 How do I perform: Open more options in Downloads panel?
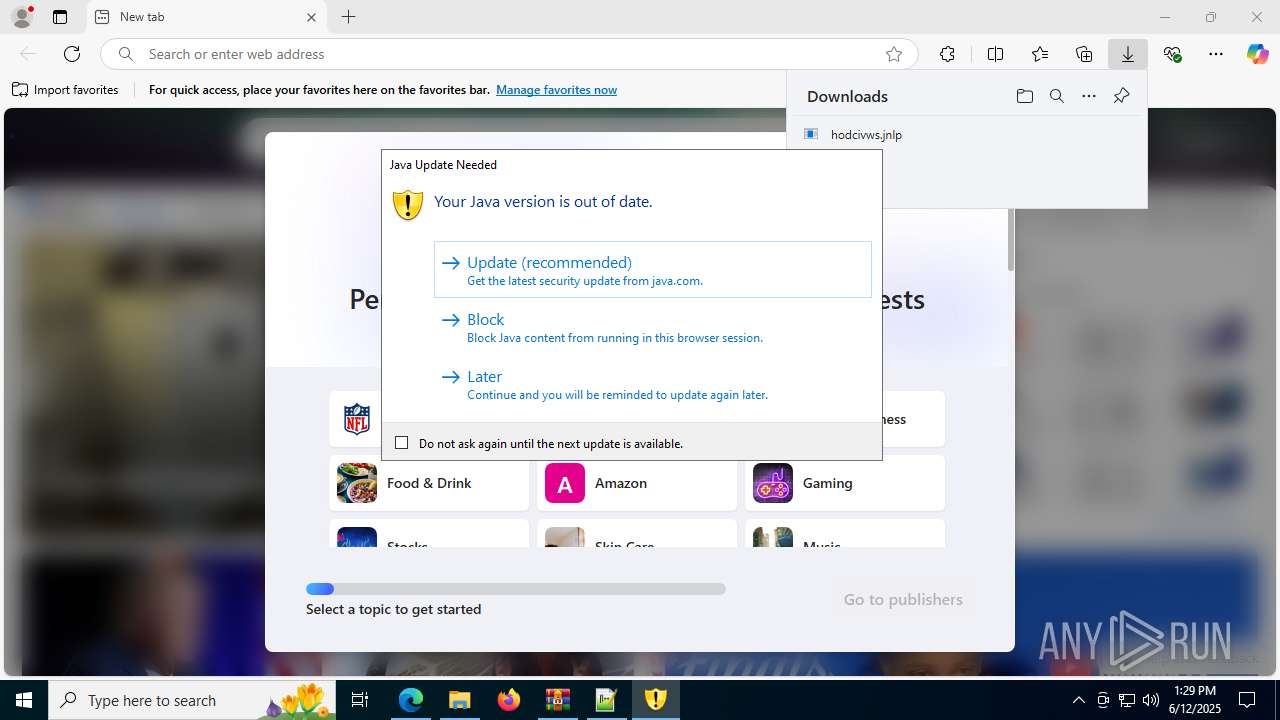point(1089,96)
